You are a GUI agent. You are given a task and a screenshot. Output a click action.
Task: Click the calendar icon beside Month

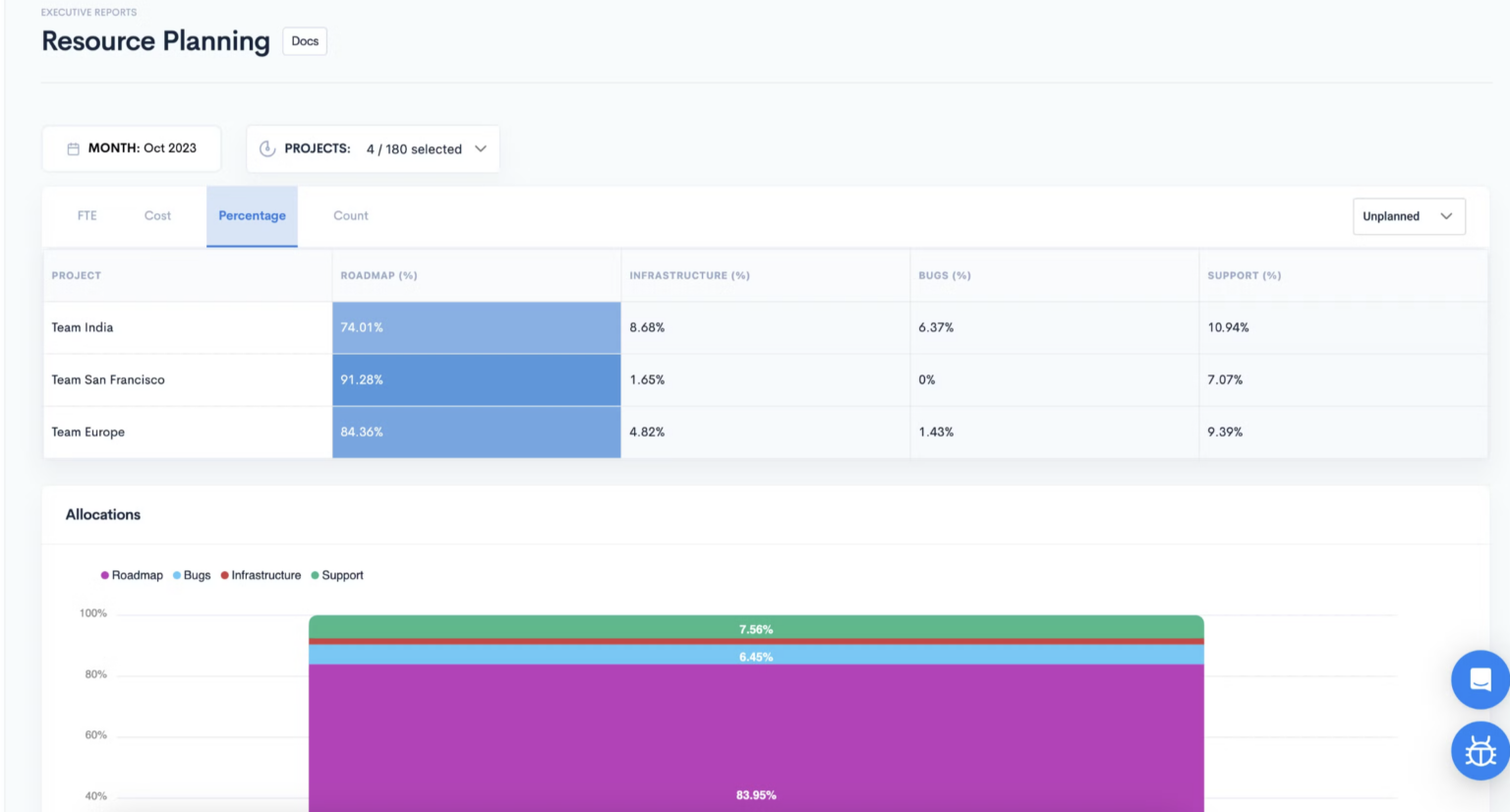pyautogui.click(x=73, y=148)
